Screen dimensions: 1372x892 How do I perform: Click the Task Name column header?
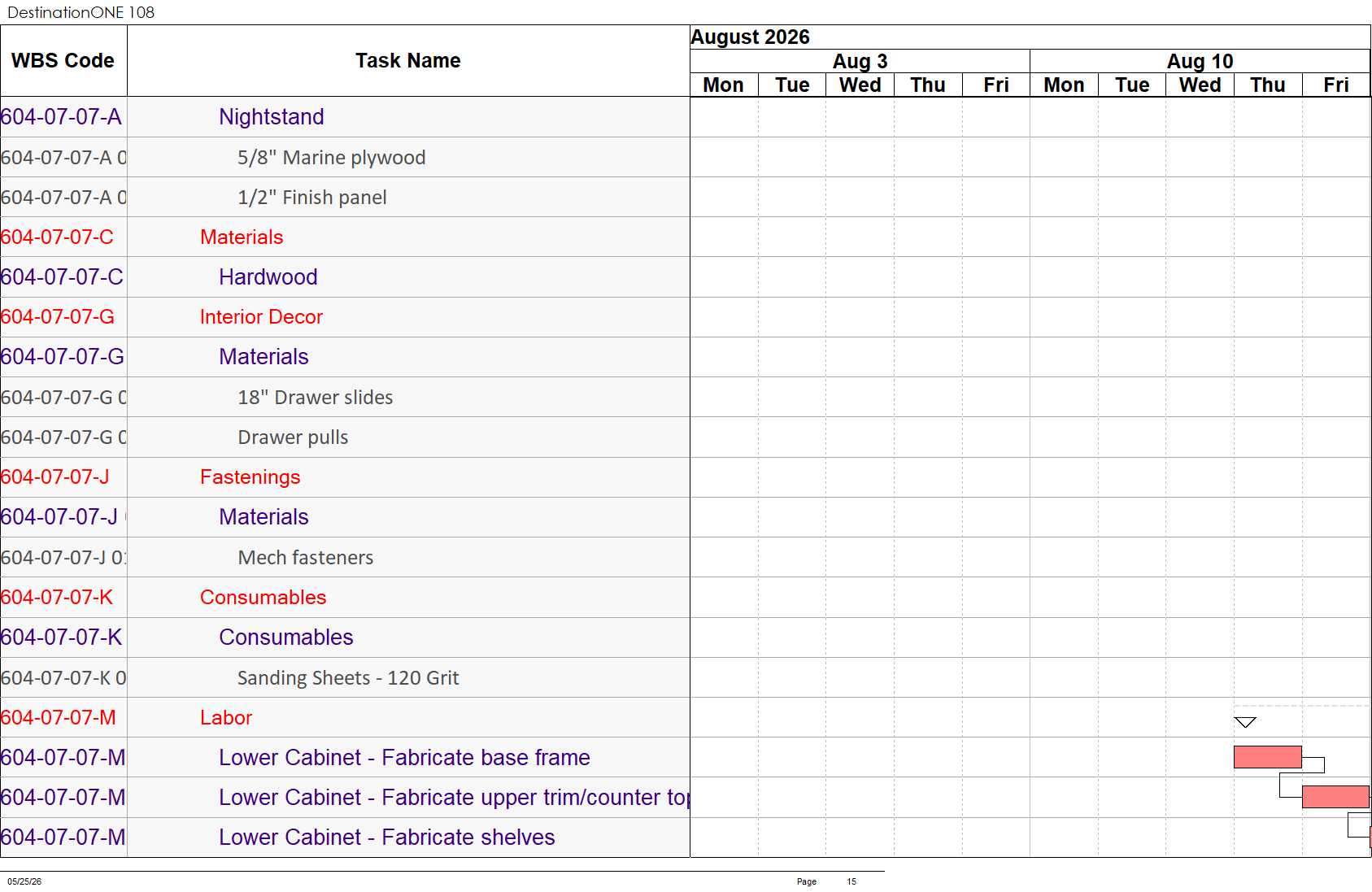[x=408, y=61]
